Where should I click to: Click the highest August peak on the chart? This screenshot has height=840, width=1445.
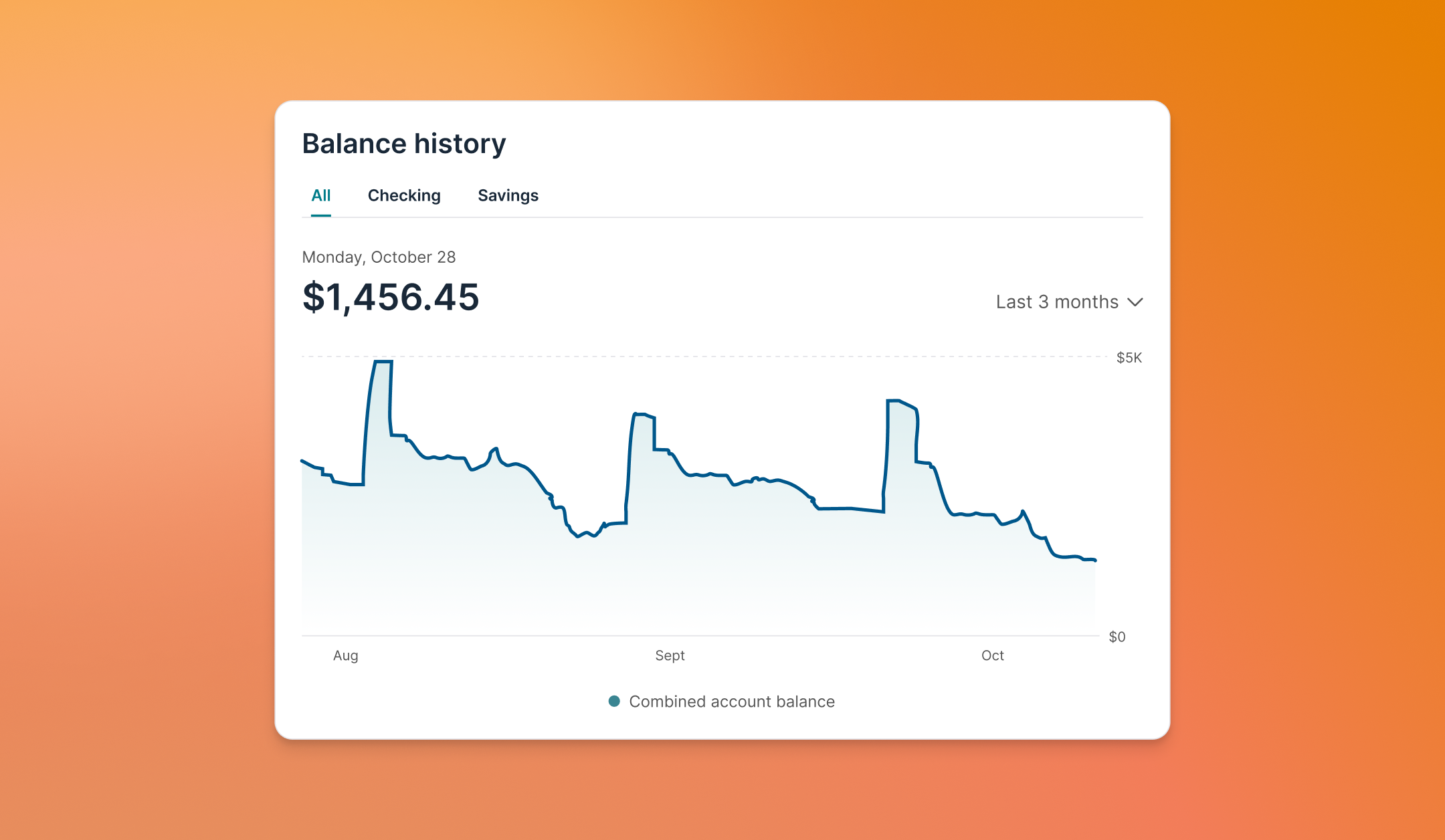(383, 362)
